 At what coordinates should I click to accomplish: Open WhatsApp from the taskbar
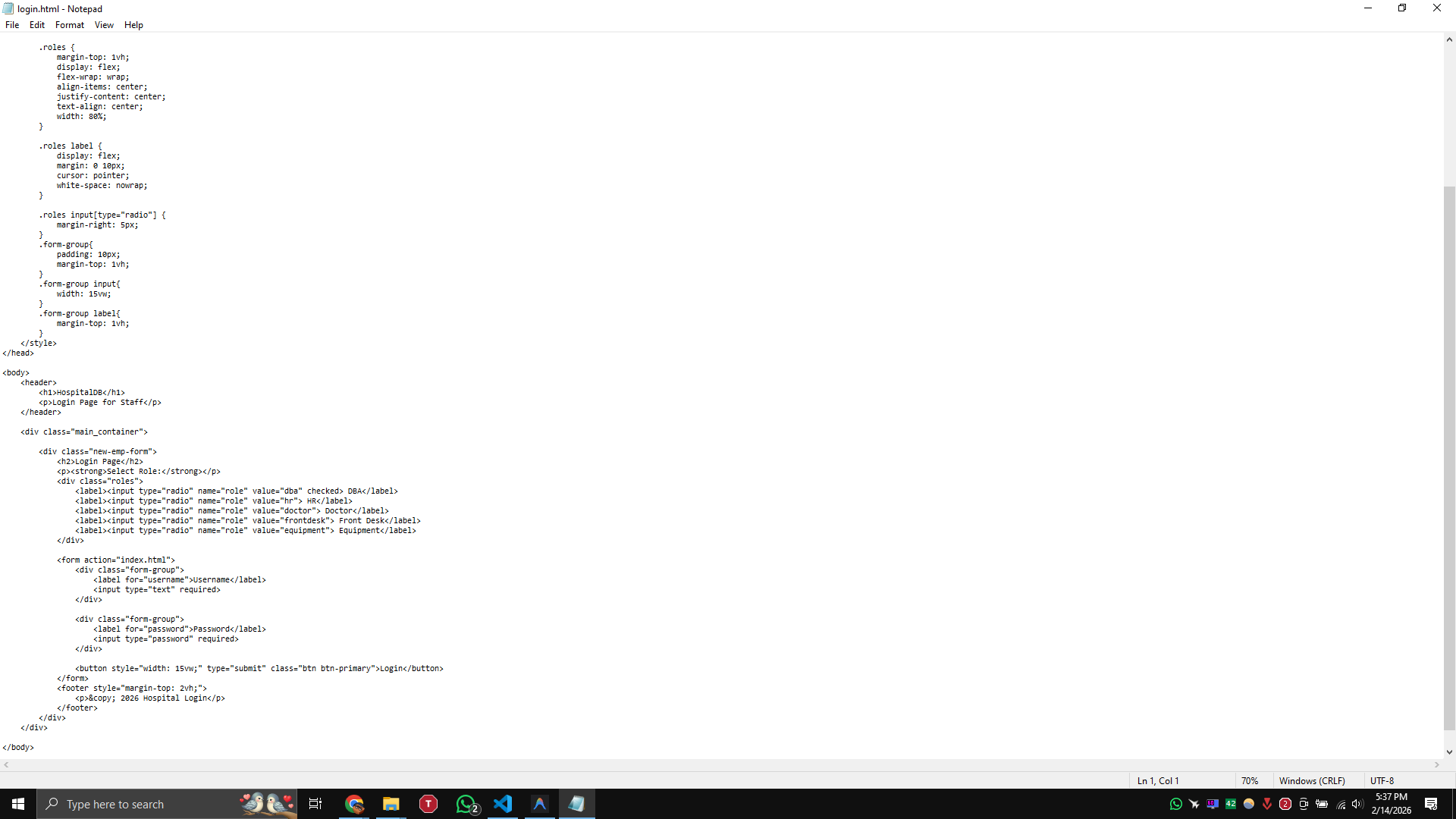tap(466, 804)
